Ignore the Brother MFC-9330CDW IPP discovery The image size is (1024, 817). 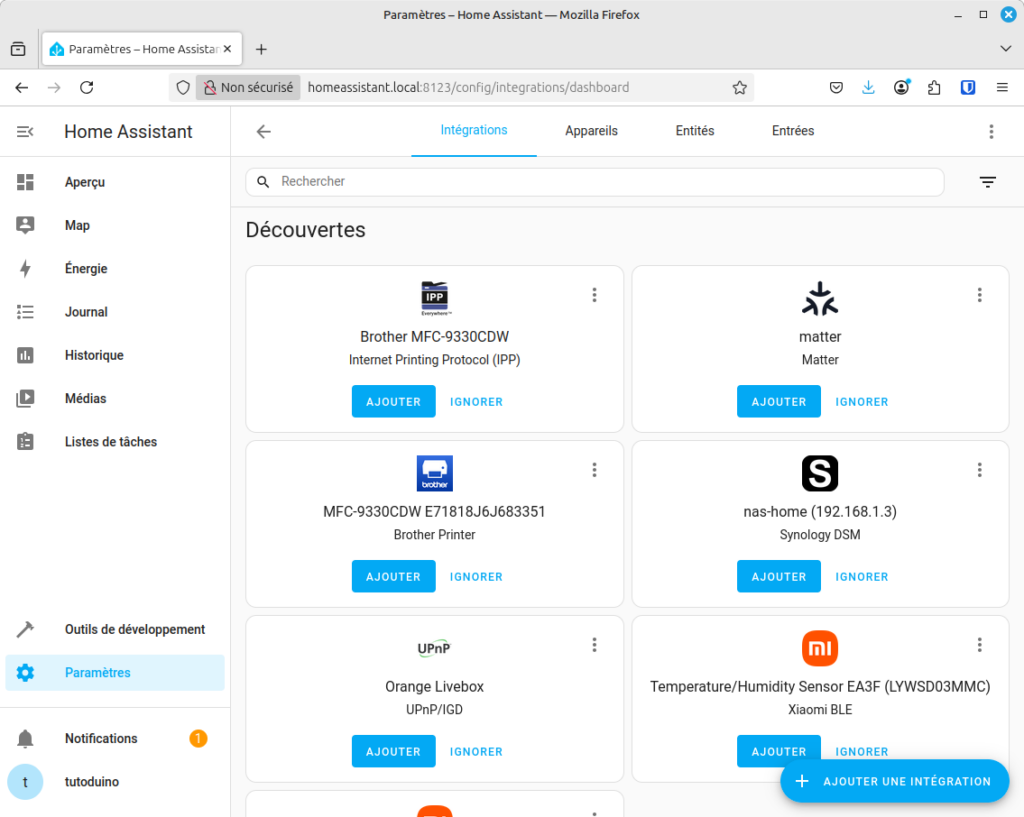476,402
